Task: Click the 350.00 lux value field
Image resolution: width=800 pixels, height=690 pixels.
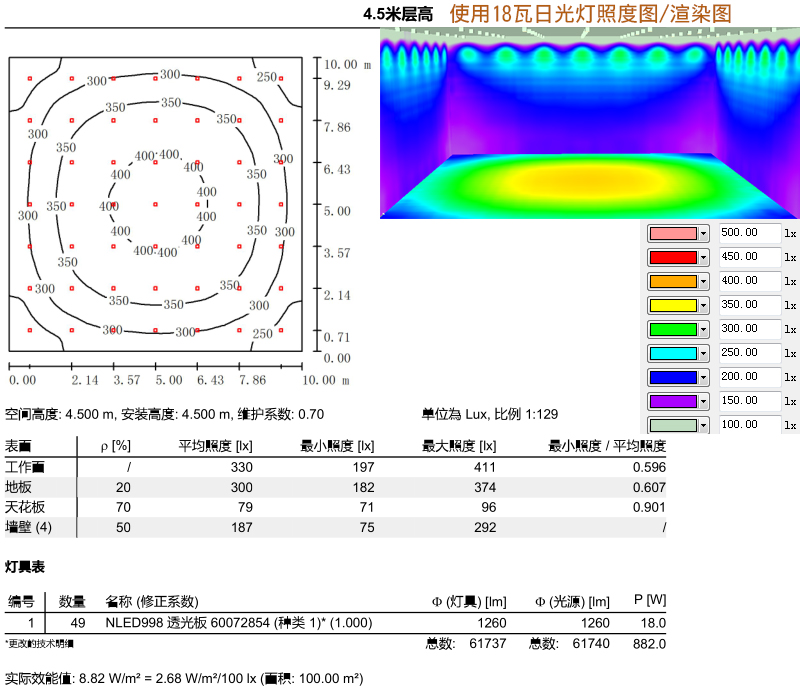Action: (749, 305)
